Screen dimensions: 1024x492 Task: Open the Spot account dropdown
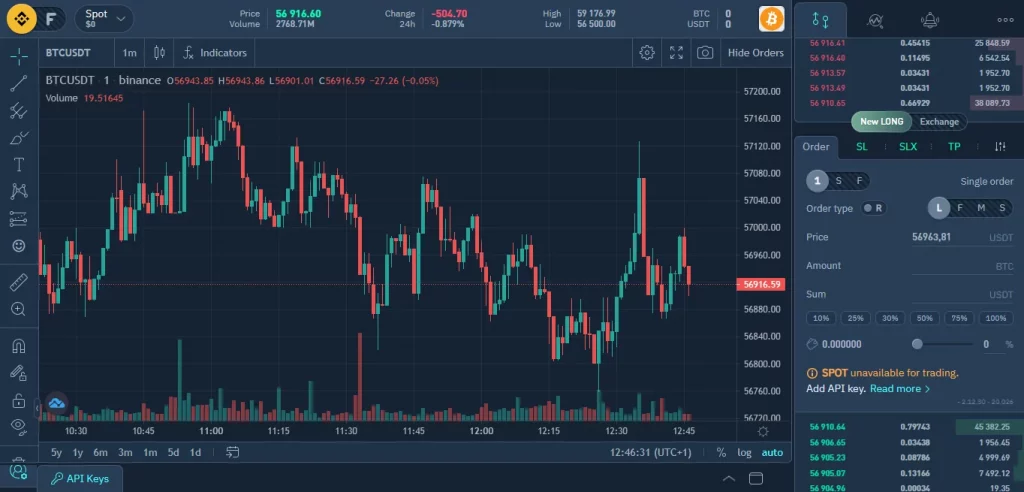tap(104, 19)
